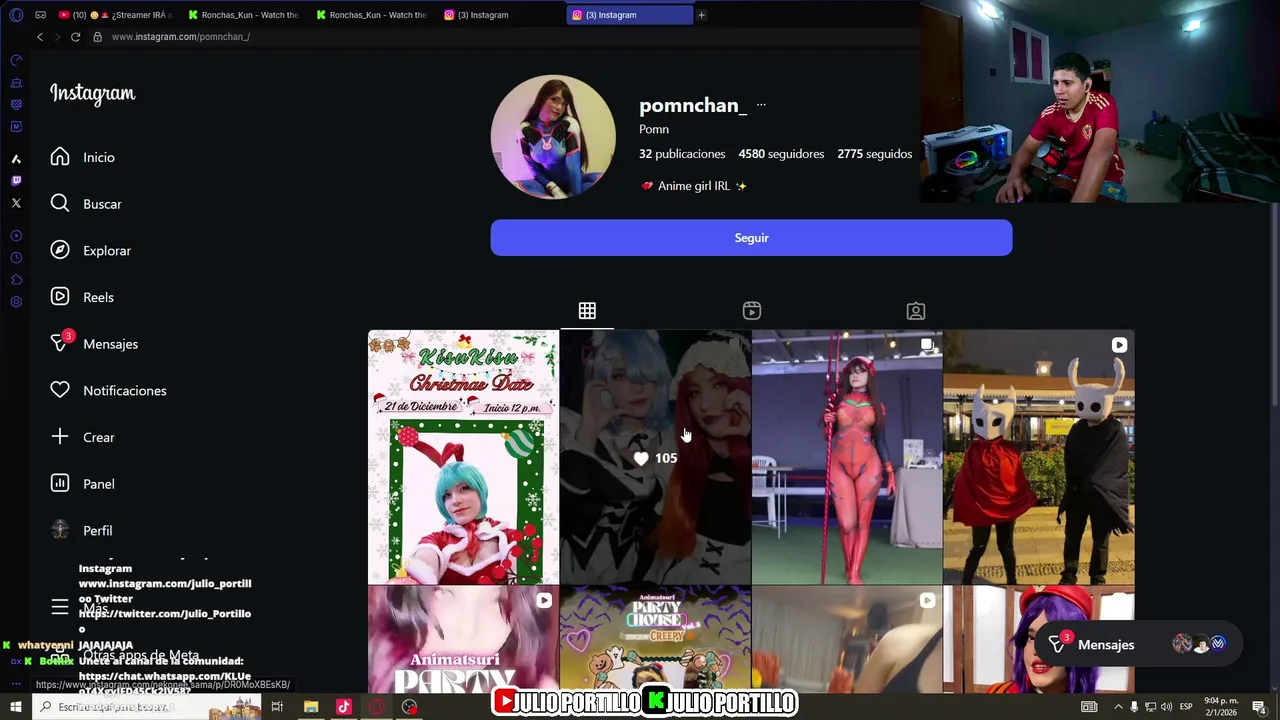
Task: Select the posts grid tab
Action: (x=587, y=311)
